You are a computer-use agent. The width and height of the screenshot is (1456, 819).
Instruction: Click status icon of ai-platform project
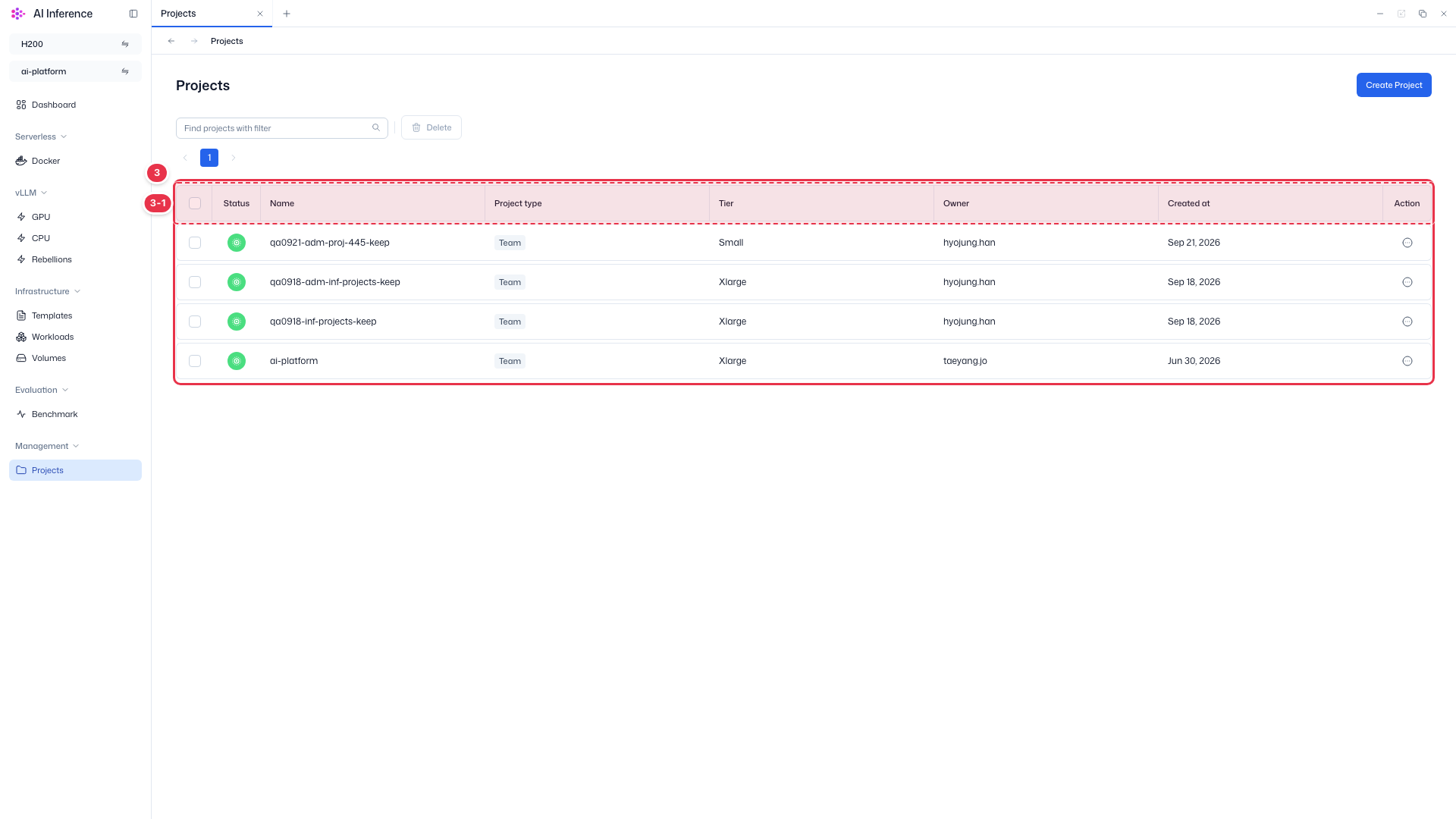click(237, 361)
